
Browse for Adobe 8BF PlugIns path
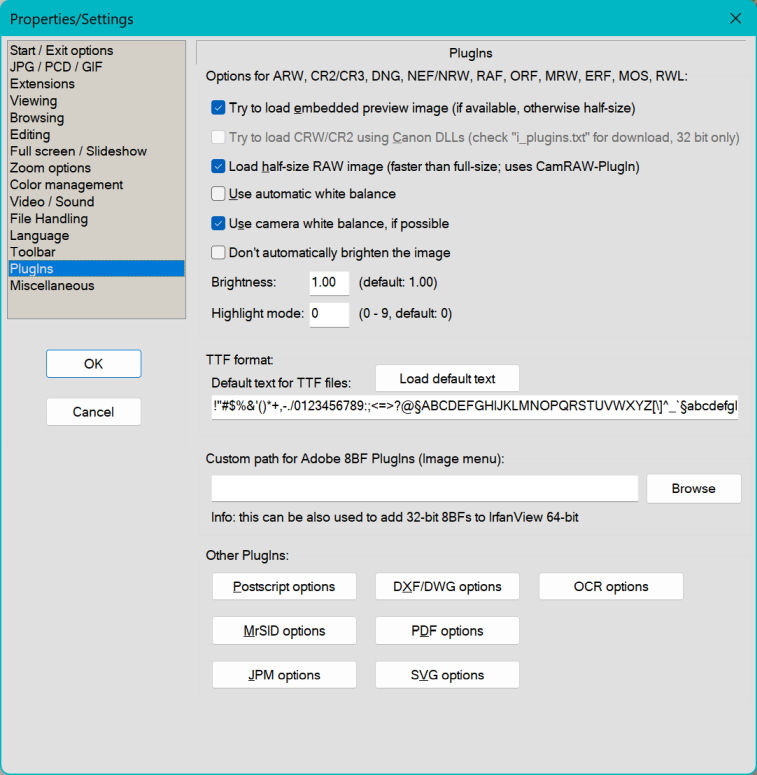(x=693, y=489)
